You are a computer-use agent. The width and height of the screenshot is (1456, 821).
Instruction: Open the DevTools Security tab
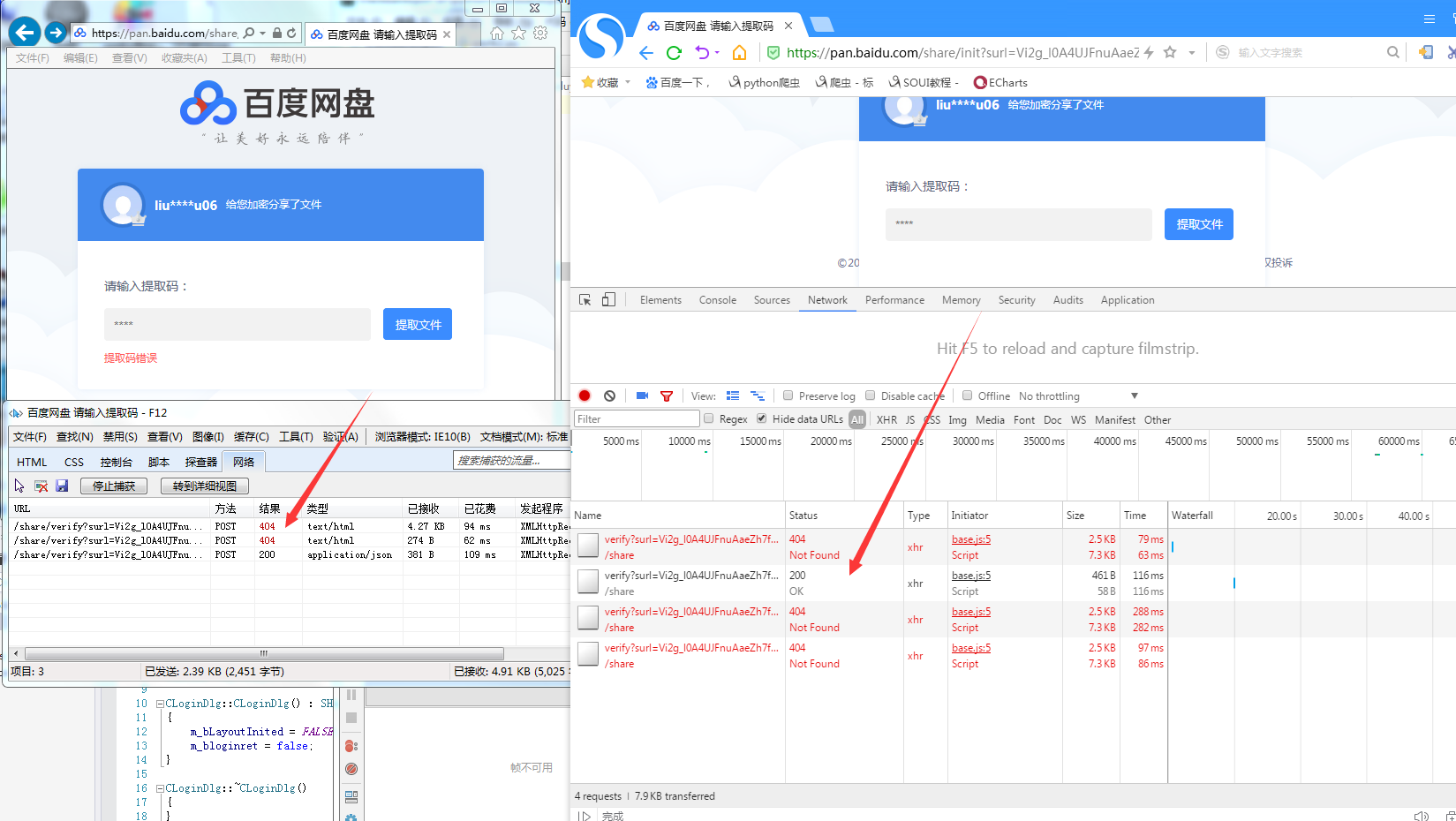click(x=1016, y=300)
